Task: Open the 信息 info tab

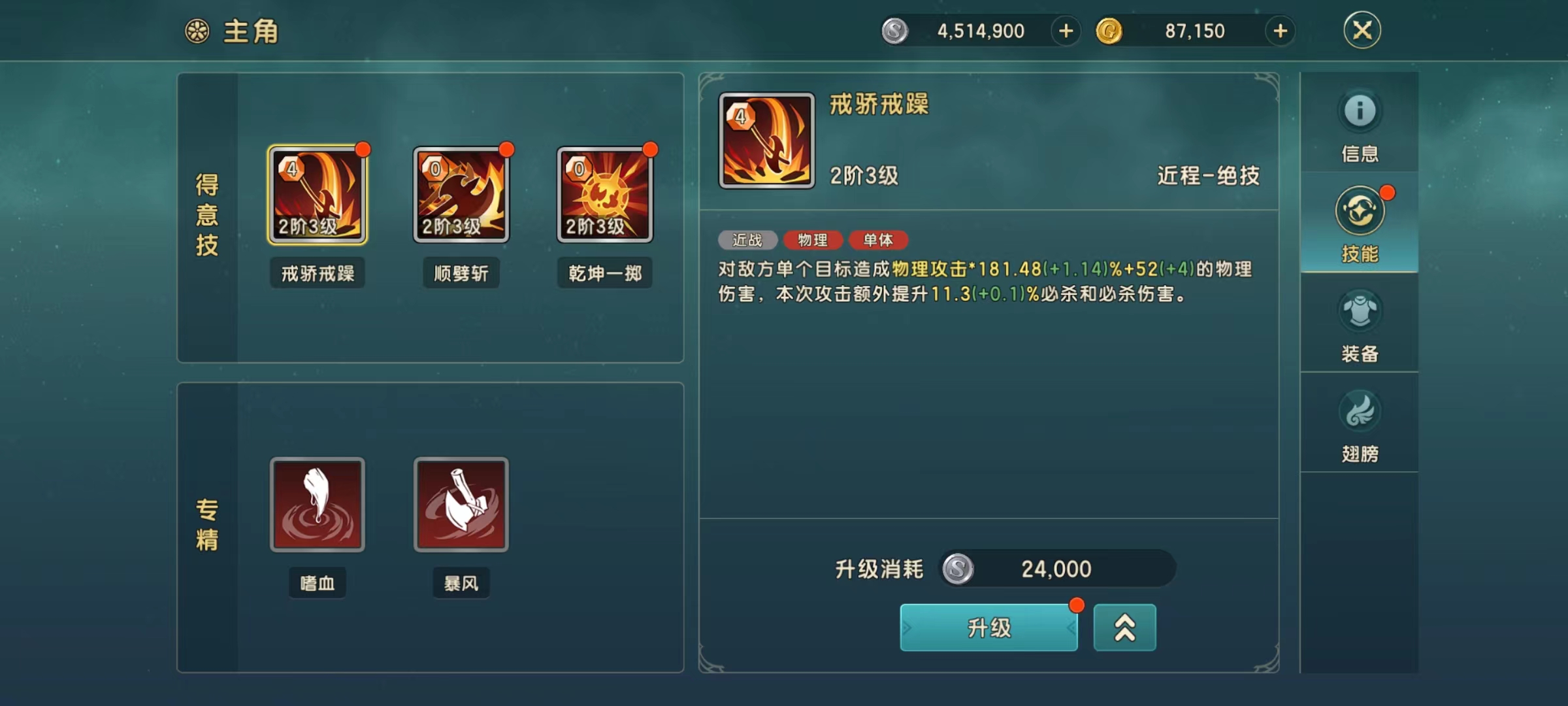Action: pos(1360,125)
